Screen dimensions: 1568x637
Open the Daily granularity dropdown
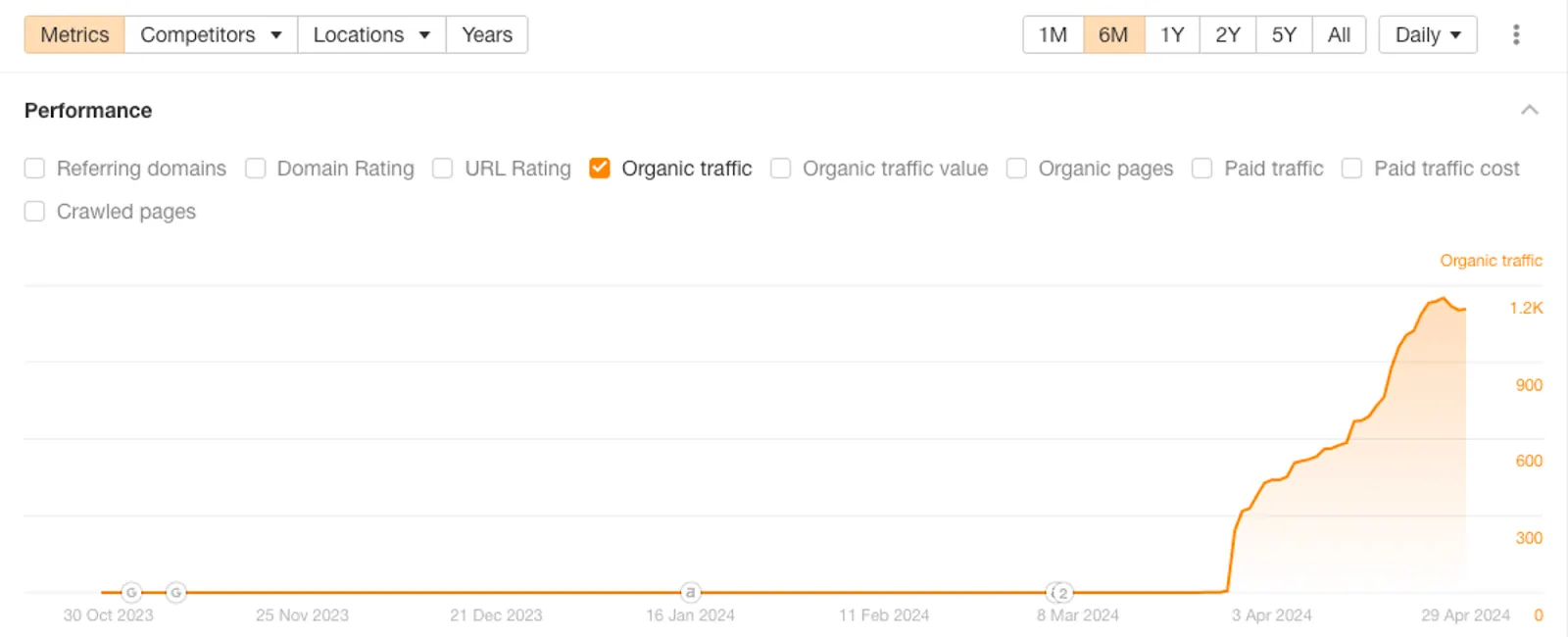[1427, 35]
